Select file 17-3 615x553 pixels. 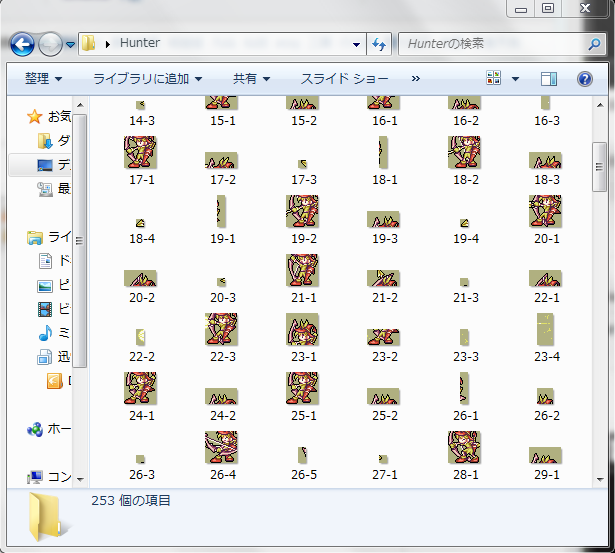click(302, 164)
